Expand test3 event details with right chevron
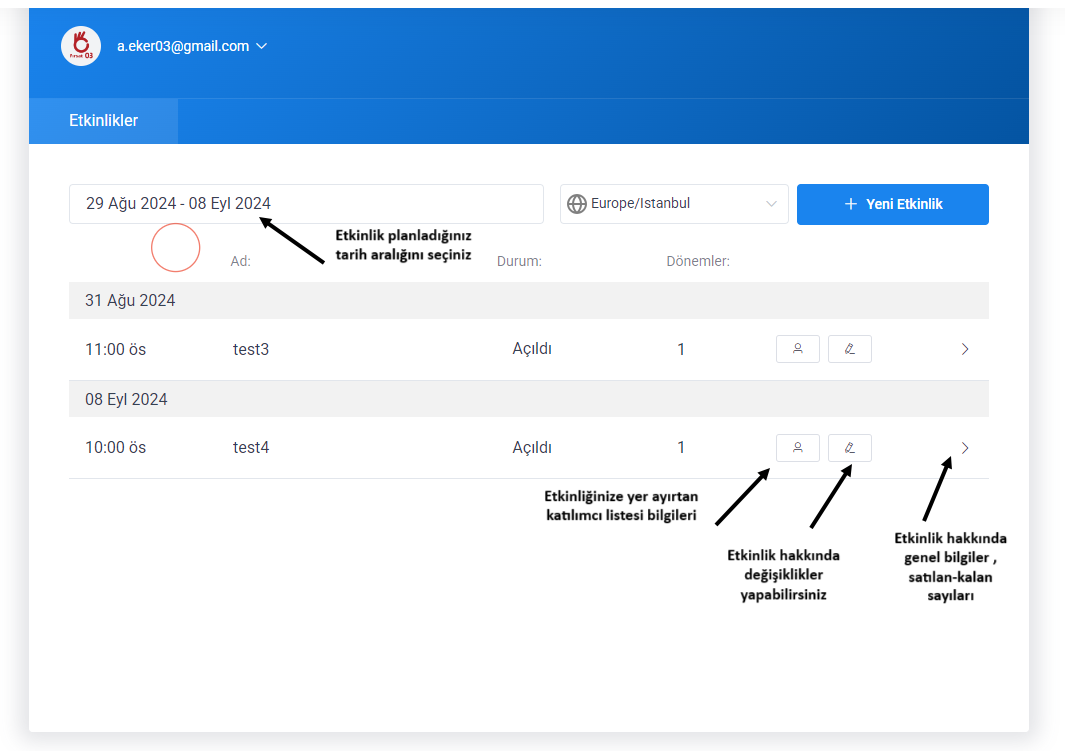This screenshot has height=751, width=1065. (964, 349)
